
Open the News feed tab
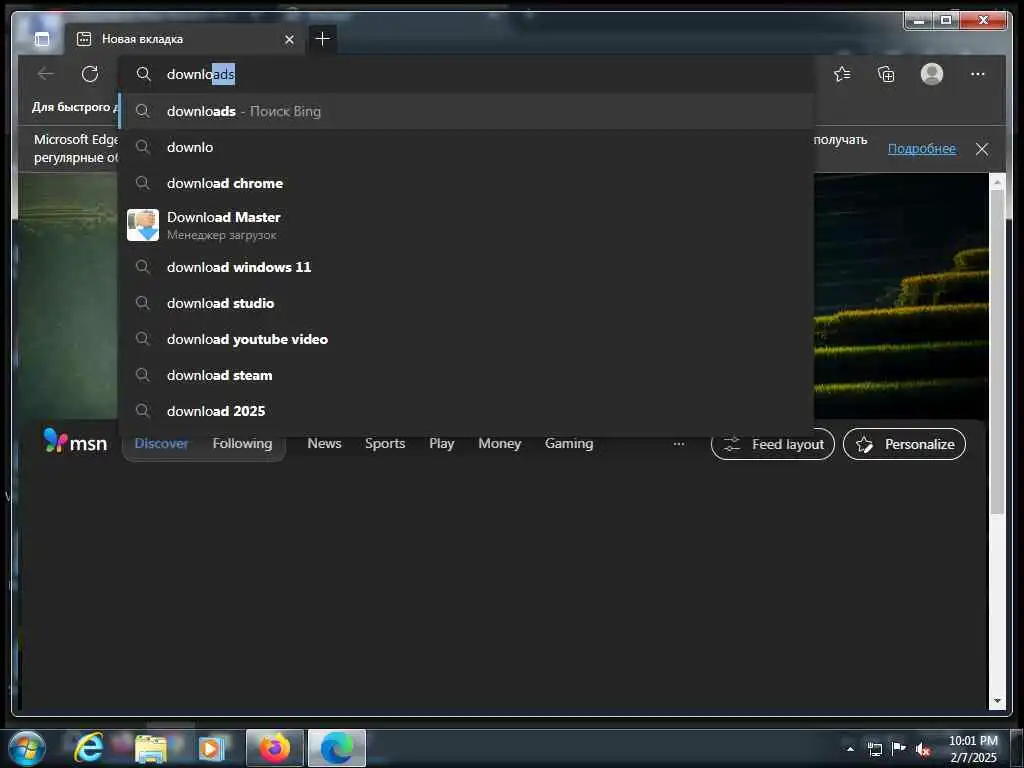coord(325,443)
